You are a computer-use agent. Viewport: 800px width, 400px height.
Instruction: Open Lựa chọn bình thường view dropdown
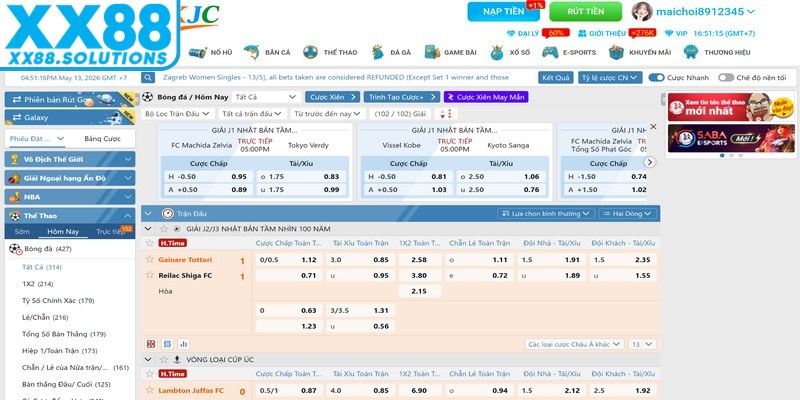tap(545, 214)
